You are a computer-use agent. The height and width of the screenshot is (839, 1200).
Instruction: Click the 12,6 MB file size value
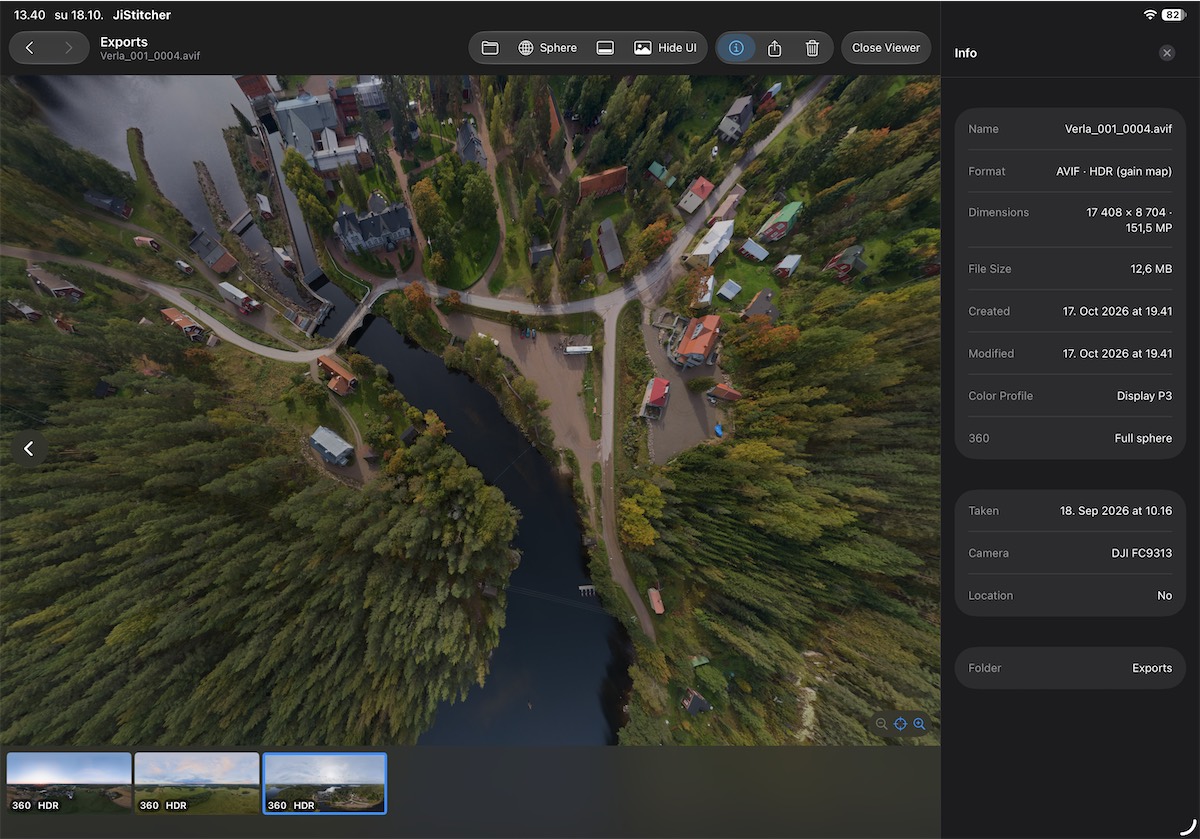[1149, 269]
